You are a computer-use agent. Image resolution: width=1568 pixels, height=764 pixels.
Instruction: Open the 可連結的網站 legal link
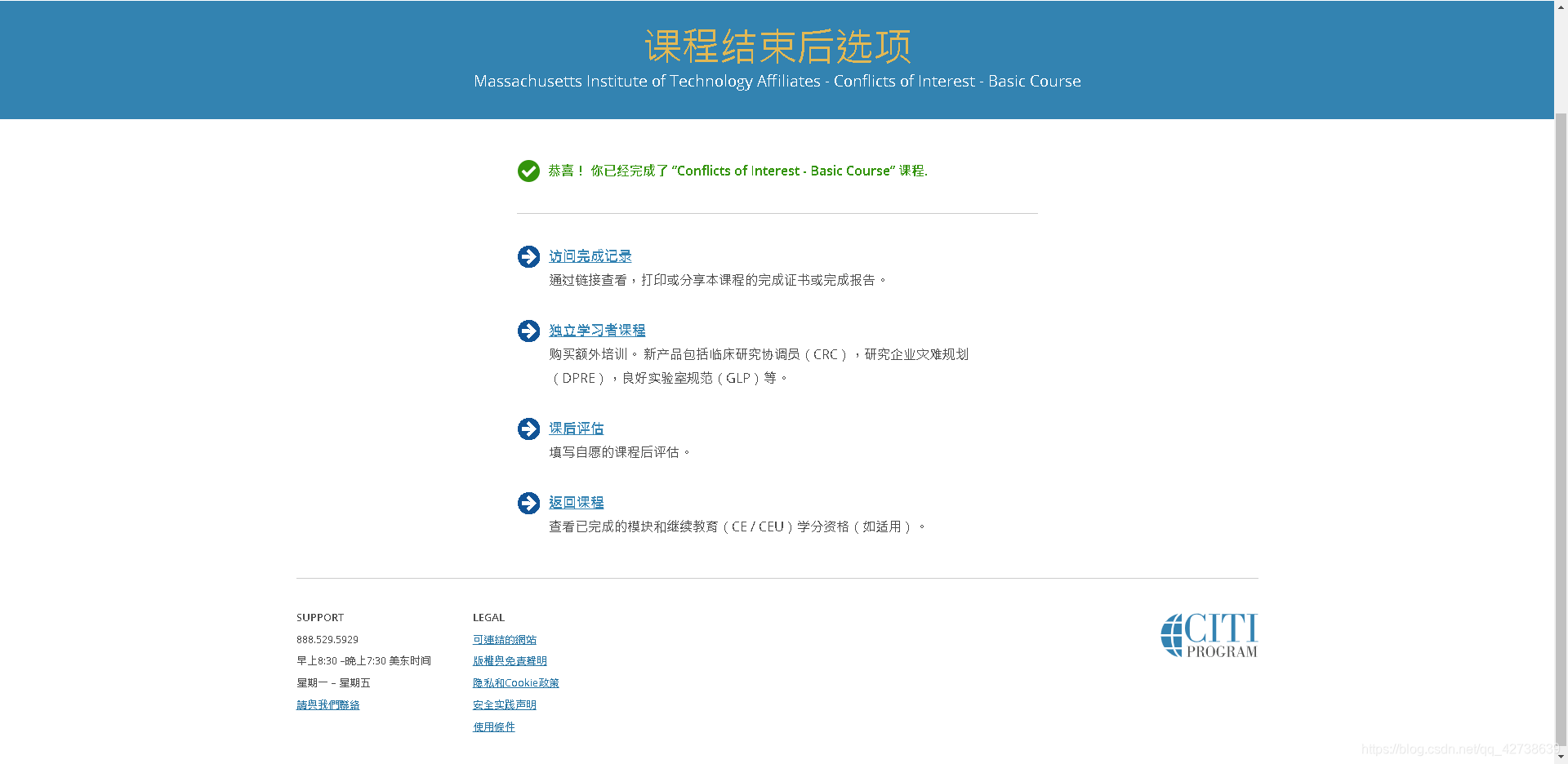coord(505,640)
